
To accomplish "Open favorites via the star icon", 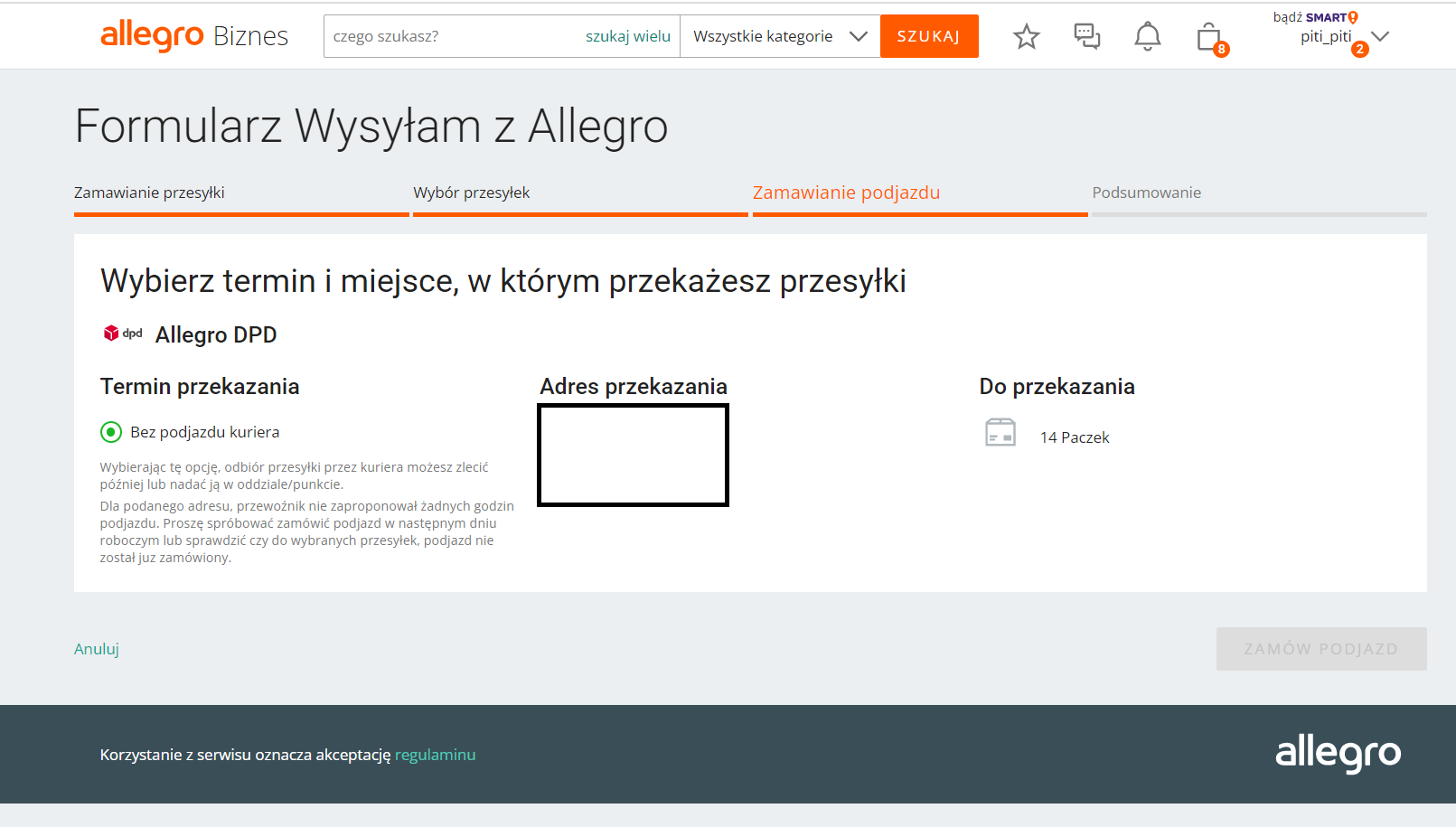I will 1026,36.
